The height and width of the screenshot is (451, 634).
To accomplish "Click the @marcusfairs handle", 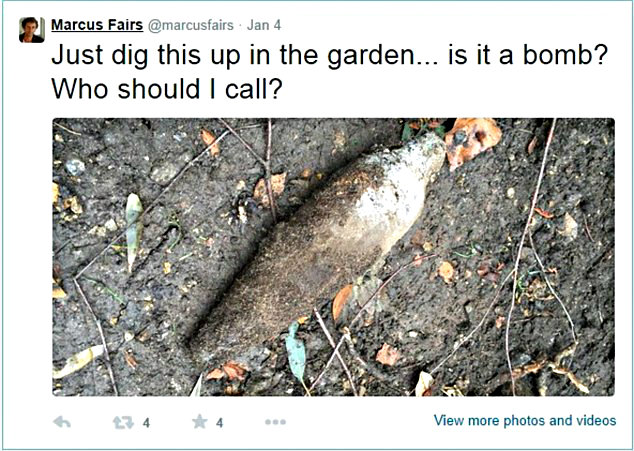I will point(191,25).
